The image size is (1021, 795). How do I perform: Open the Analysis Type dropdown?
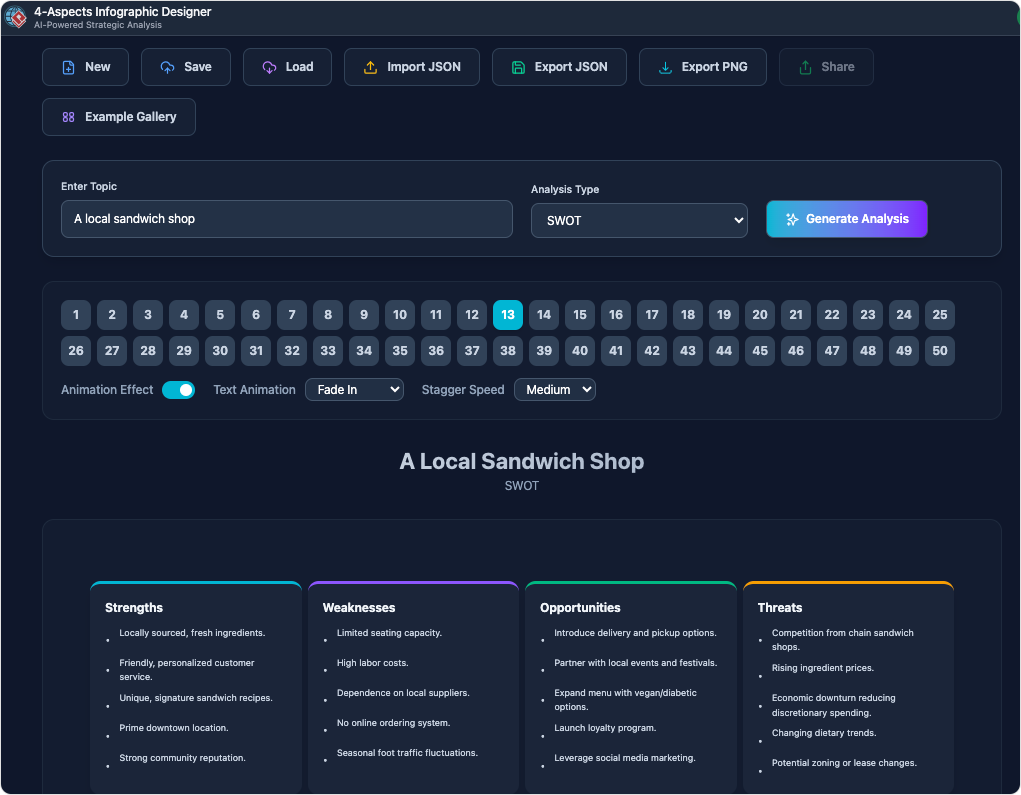(638, 221)
